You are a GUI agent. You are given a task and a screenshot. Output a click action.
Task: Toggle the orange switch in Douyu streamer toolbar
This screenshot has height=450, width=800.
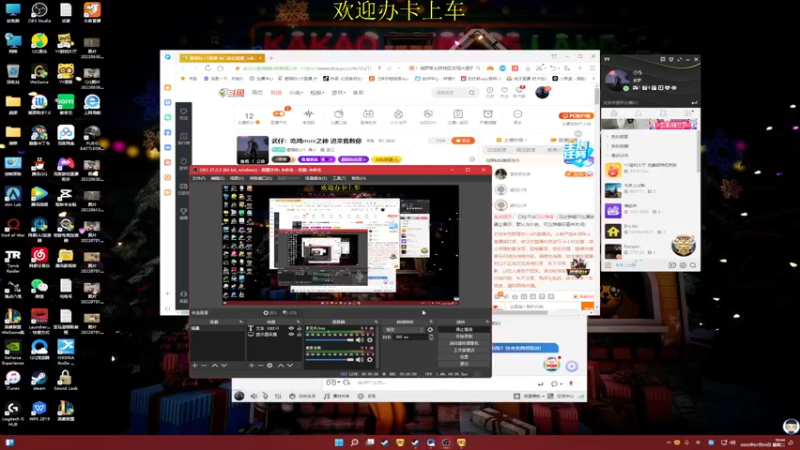(279, 114)
